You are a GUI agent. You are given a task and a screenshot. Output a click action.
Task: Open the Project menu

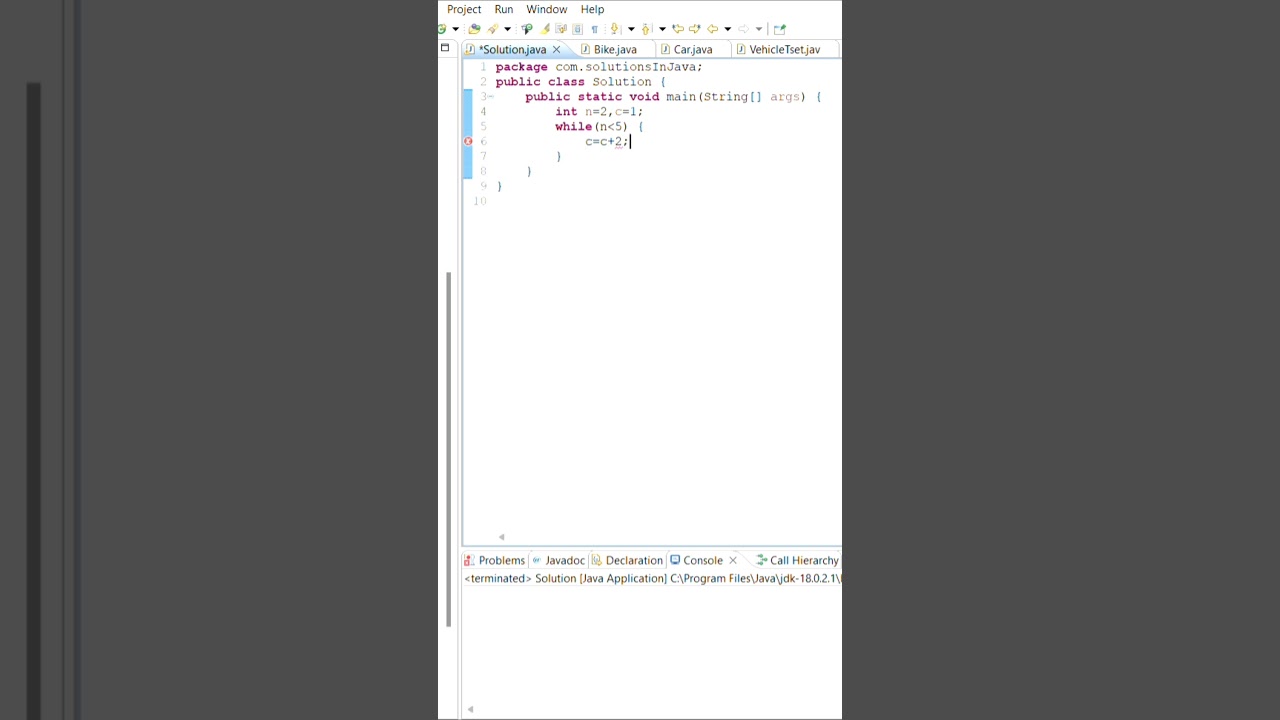coord(464,9)
